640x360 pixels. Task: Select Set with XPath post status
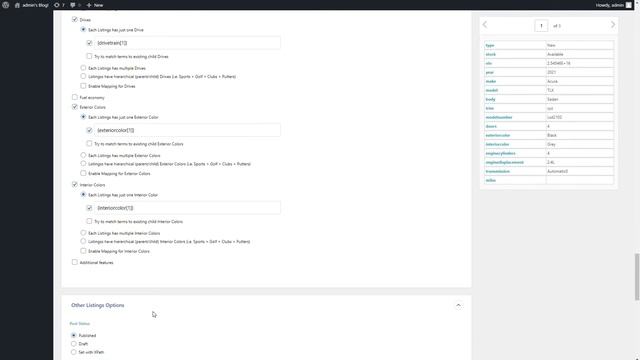coord(73,352)
